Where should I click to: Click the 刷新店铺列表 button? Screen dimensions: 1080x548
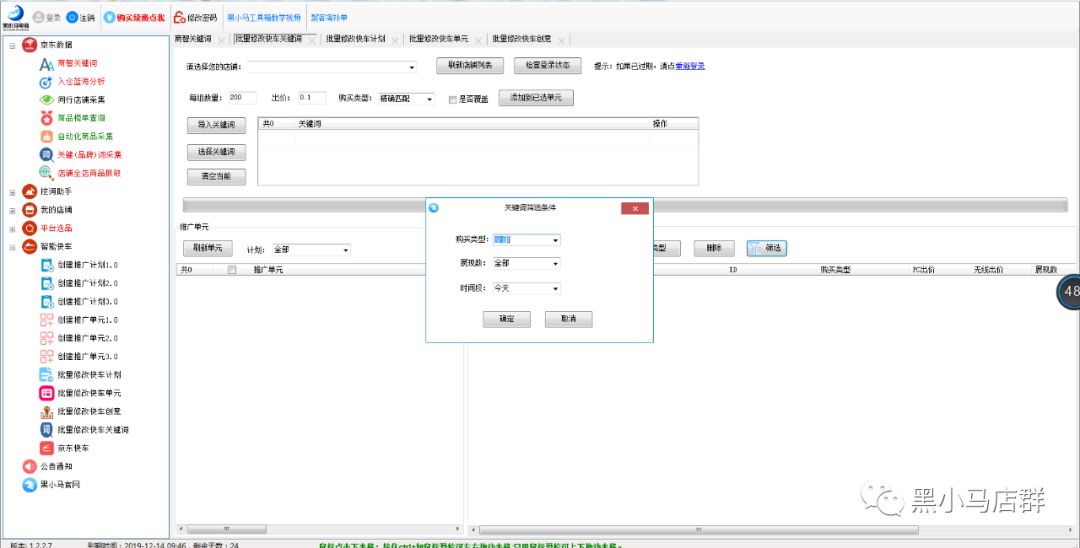[470, 65]
